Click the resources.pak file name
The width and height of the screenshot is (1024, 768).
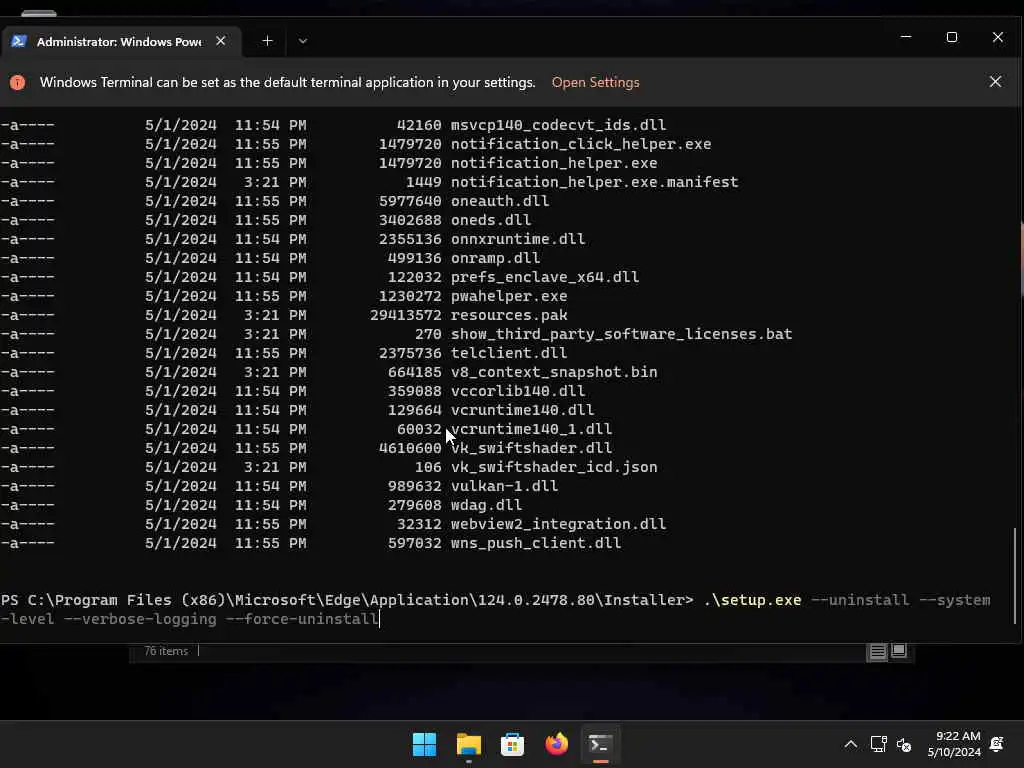[509, 315]
